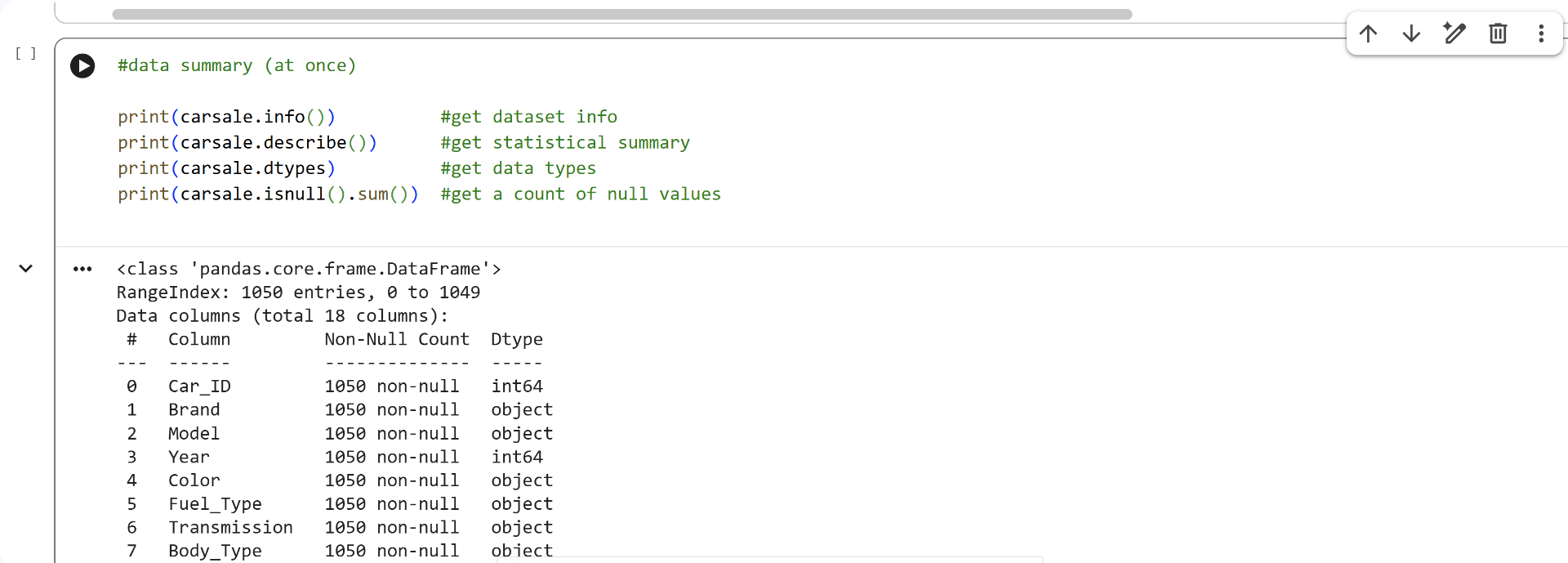The image size is (1568, 563).
Task: Click the 'Model' column row
Action: [340, 434]
